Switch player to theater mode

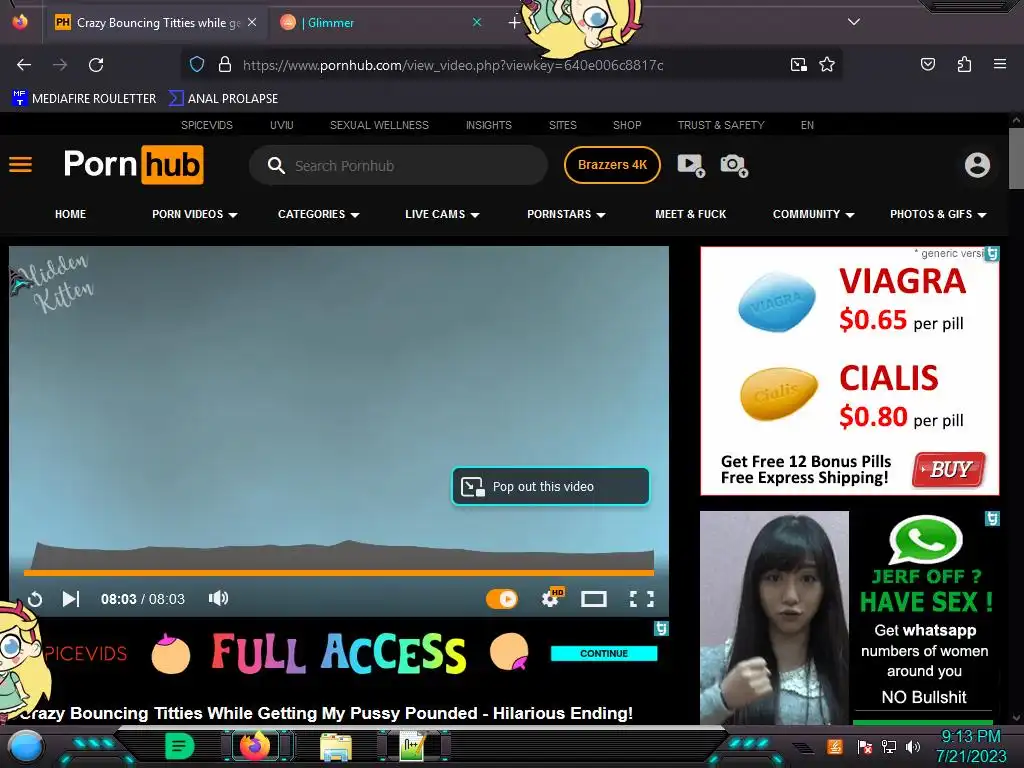[x=594, y=599]
